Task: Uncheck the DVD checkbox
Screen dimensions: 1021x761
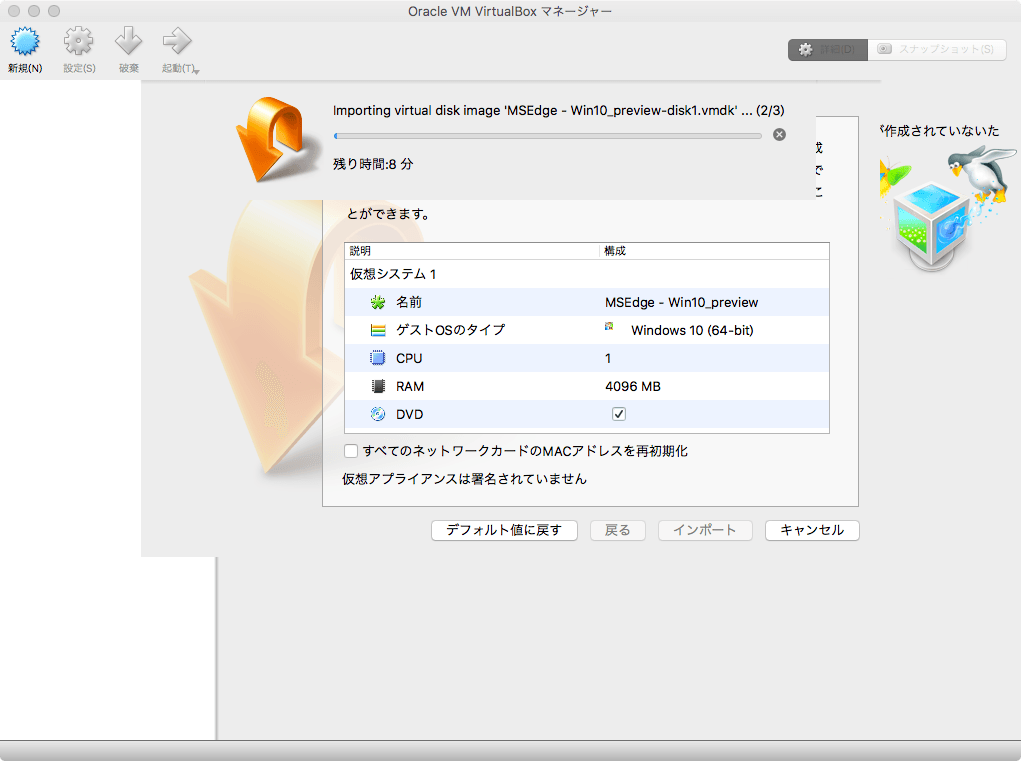Action: coord(619,414)
